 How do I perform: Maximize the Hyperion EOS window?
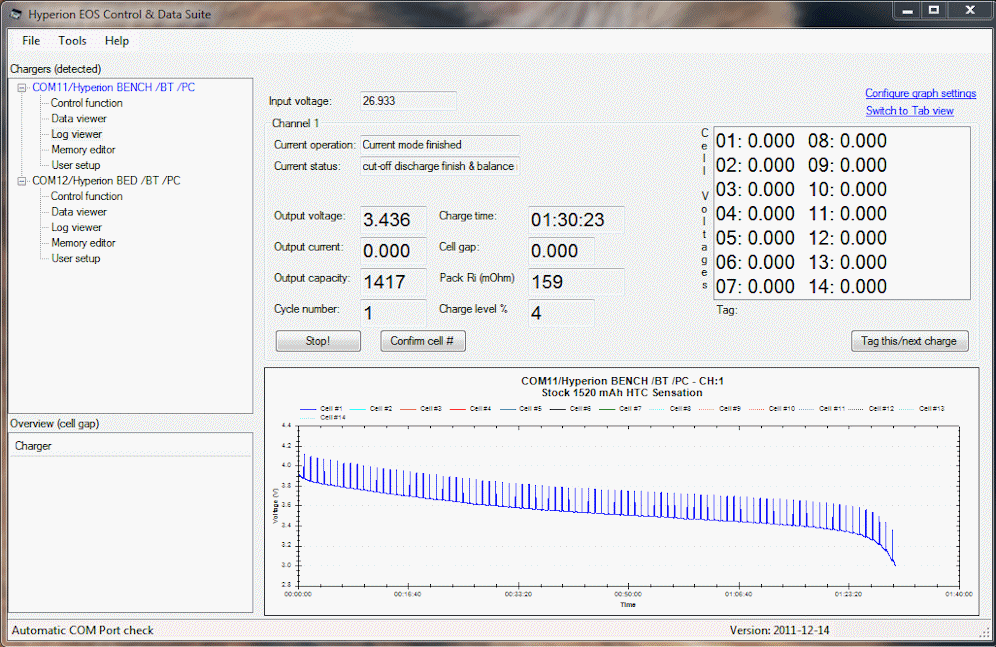[x=934, y=10]
